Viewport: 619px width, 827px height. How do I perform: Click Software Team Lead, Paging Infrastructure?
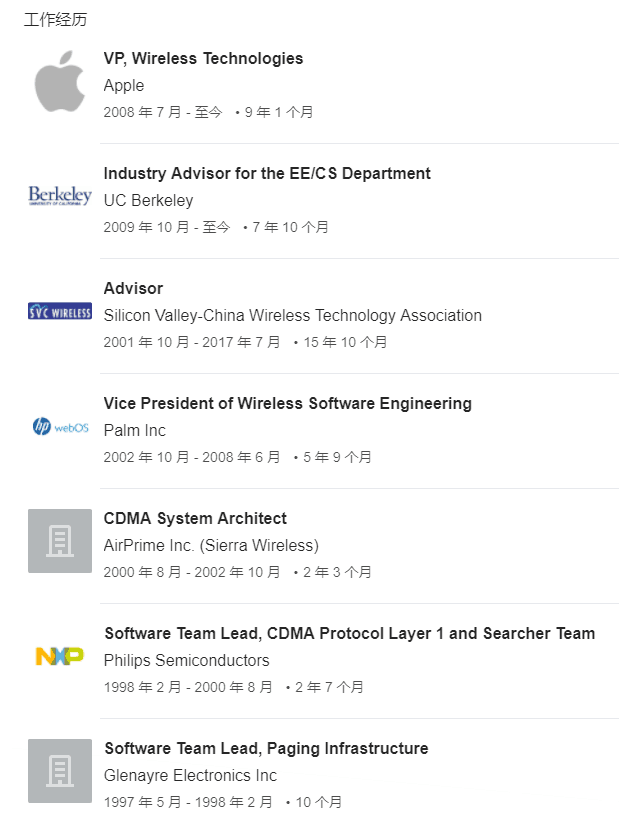click(266, 748)
